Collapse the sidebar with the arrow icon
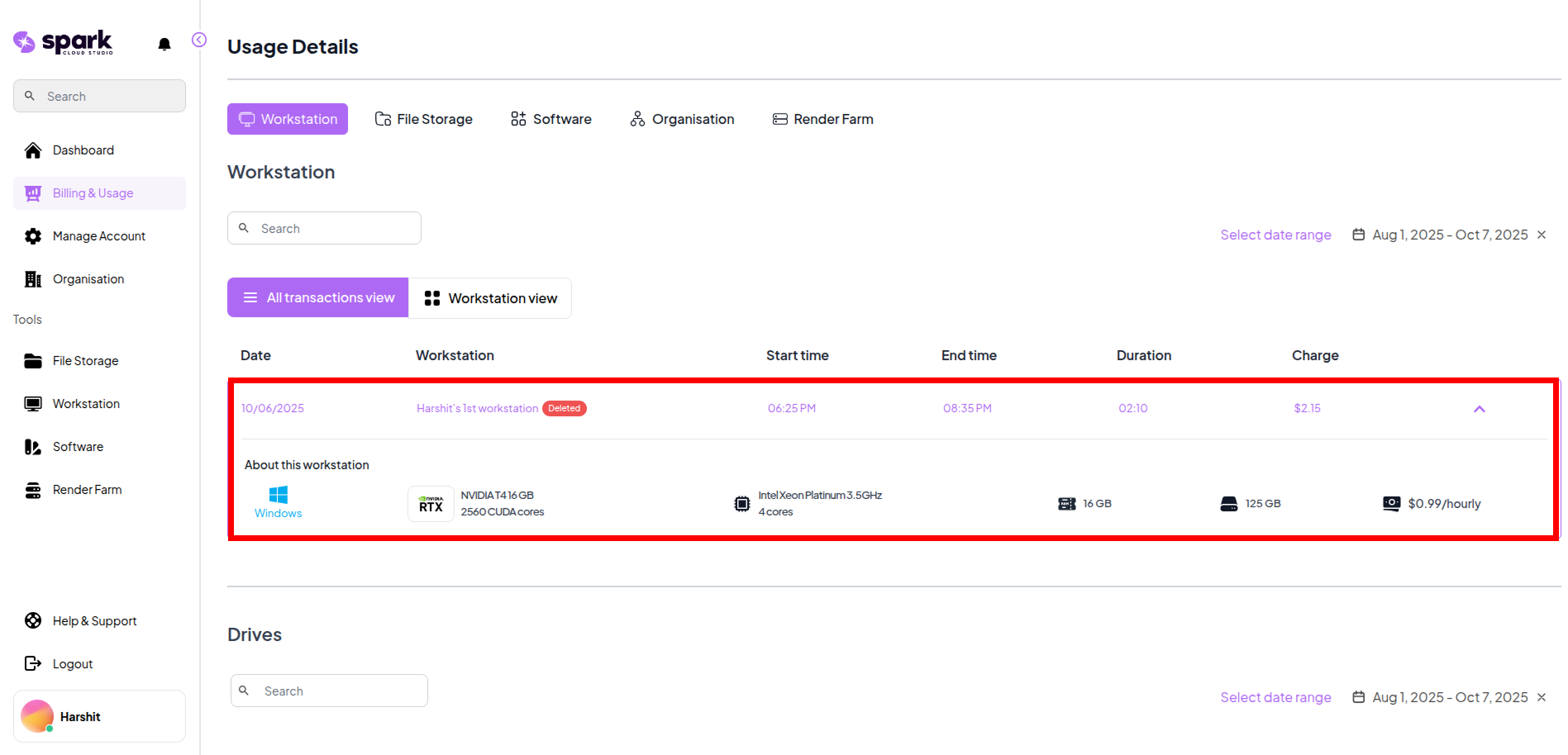1568x755 pixels. (x=199, y=40)
